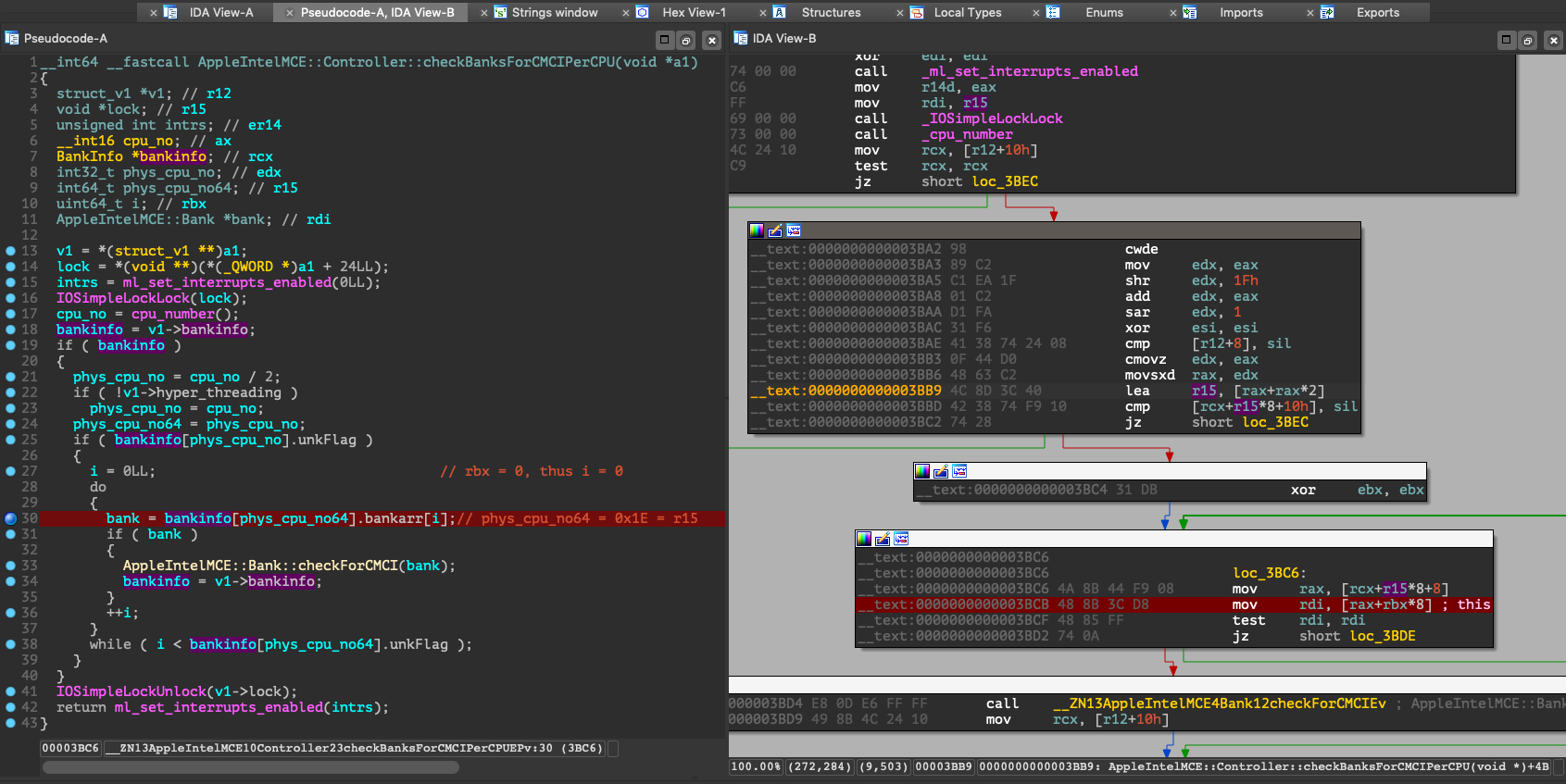The width and height of the screenshot is (1566, 784).
Task: Click the Pseudocode-A panel title icon
Action: (x=12, y=38)
